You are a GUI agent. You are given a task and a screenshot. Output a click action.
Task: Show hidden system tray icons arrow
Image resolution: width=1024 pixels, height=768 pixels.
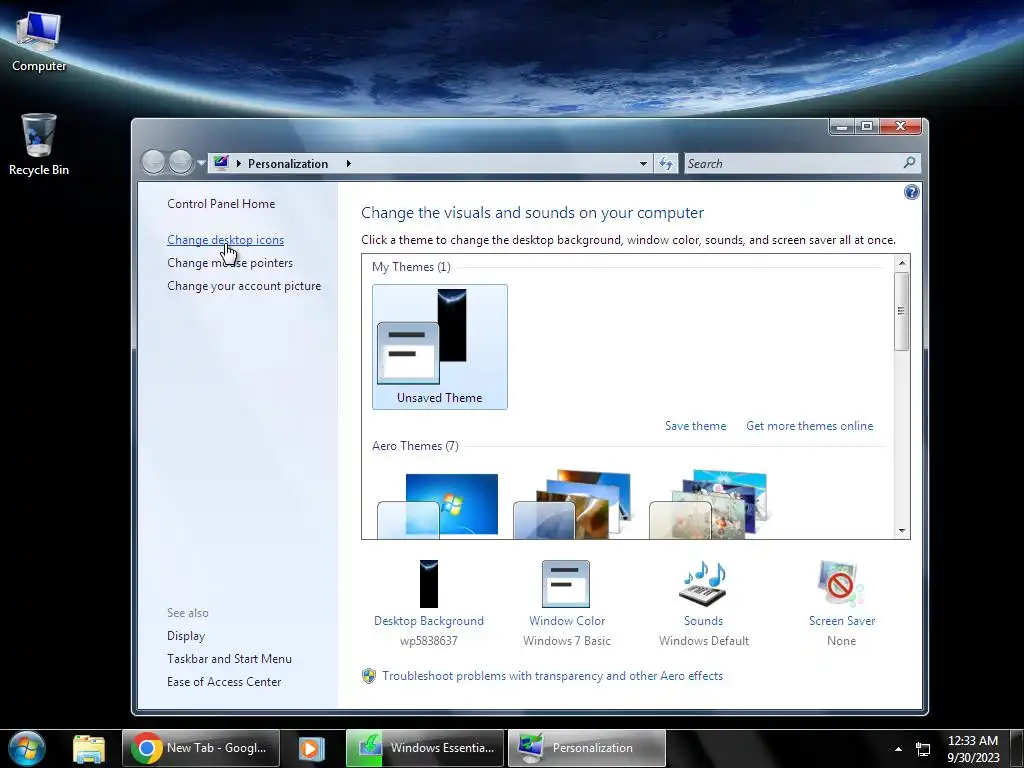point(899,749)
